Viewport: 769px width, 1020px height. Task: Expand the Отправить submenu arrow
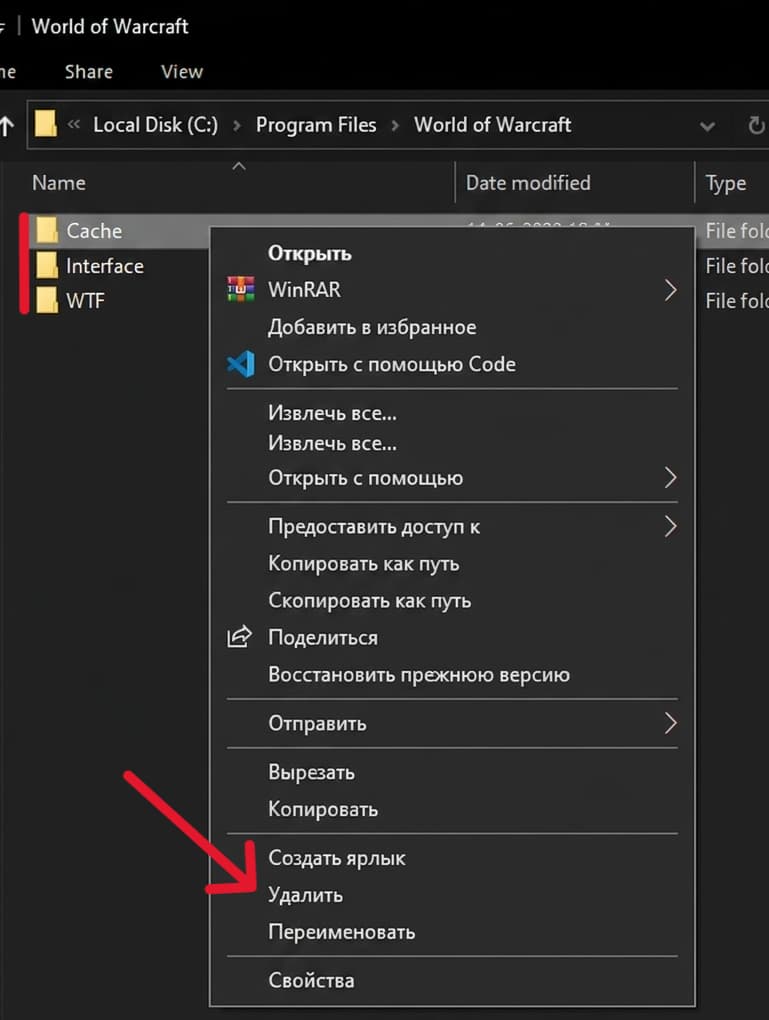click(671, 723)
